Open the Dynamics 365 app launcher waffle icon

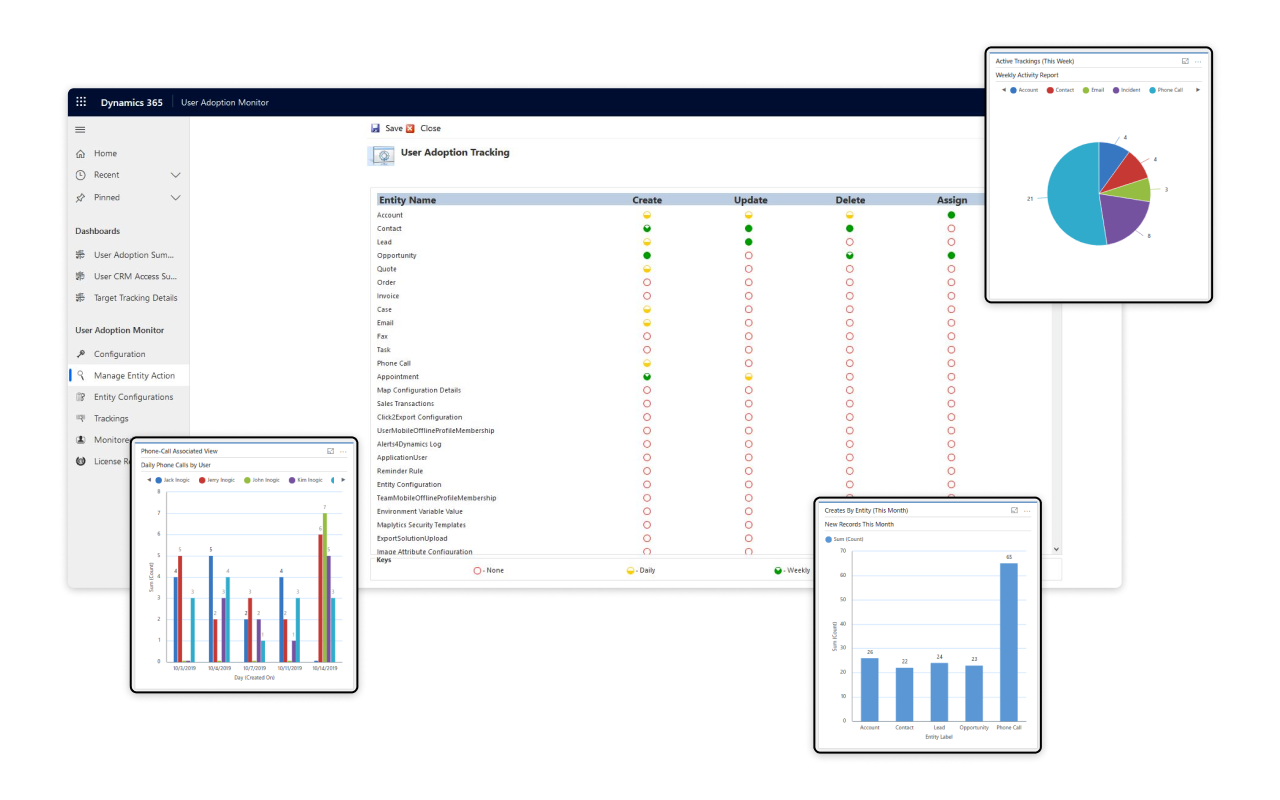pyautogui.click(x=81, y=102)
